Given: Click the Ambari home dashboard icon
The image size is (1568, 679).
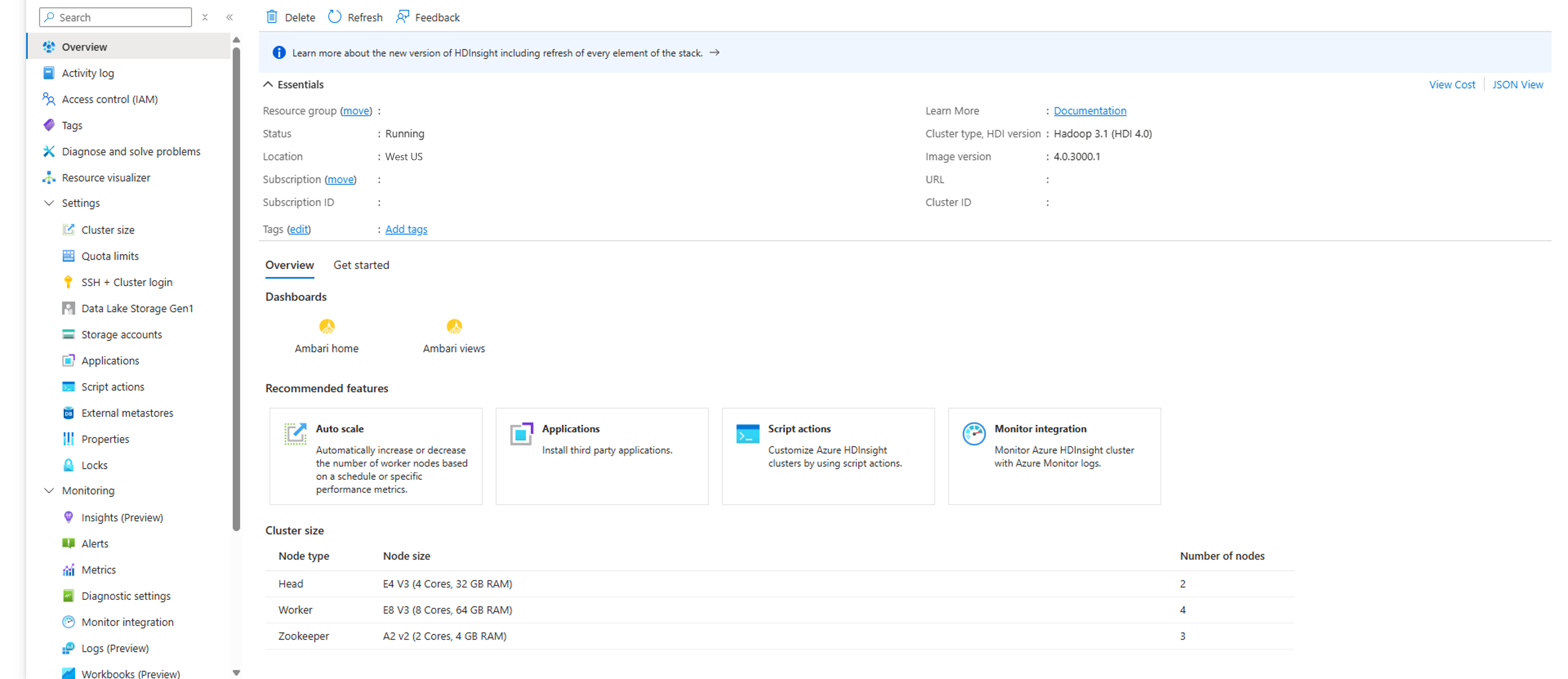Looking at the screenshot, I should [327, 327].
